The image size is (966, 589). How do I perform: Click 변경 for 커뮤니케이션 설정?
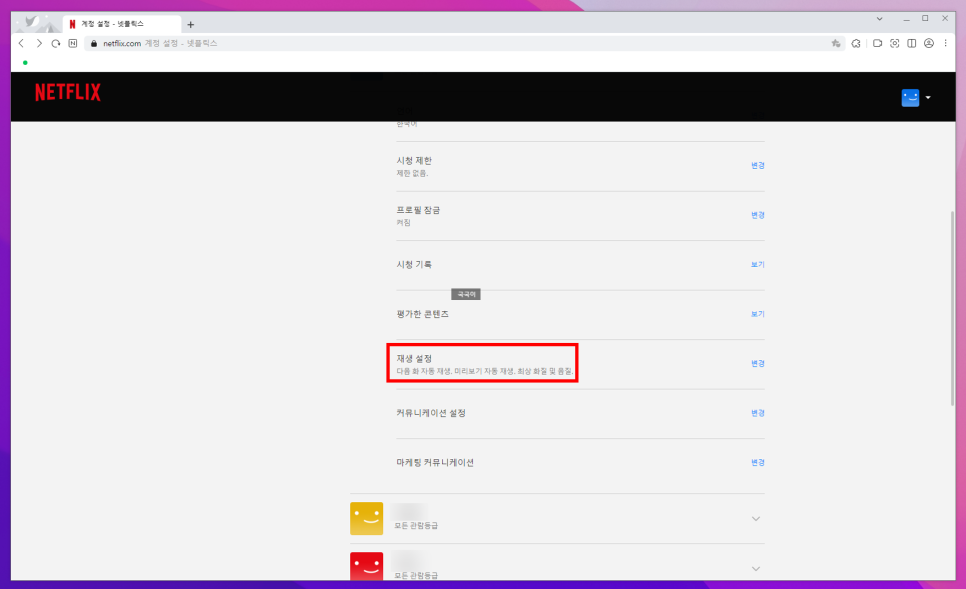(x=758, y=413)
